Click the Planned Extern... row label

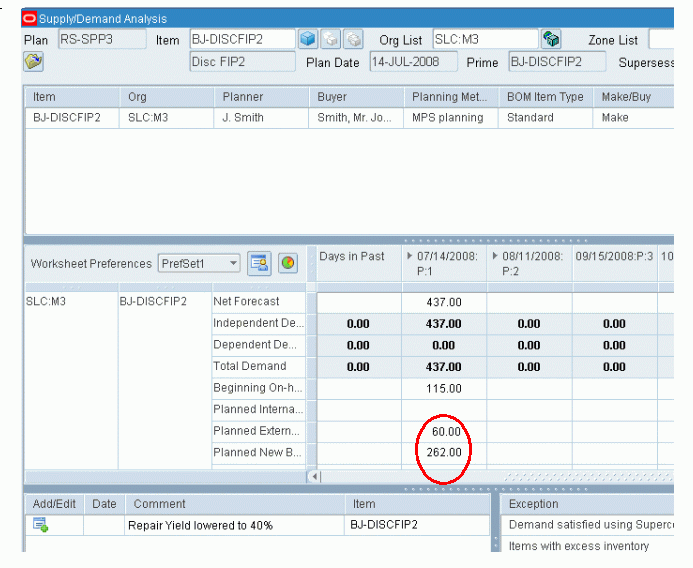coord(259,431)
